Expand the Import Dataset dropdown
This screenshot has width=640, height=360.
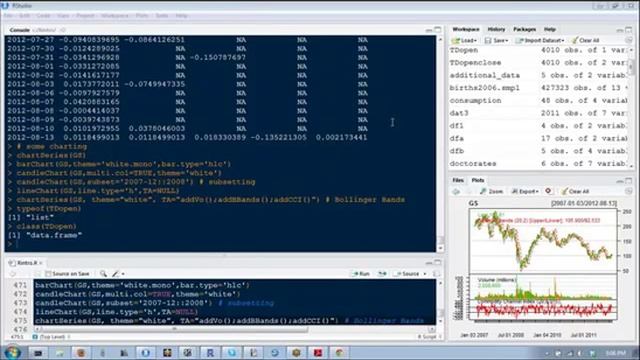(563, 41)
